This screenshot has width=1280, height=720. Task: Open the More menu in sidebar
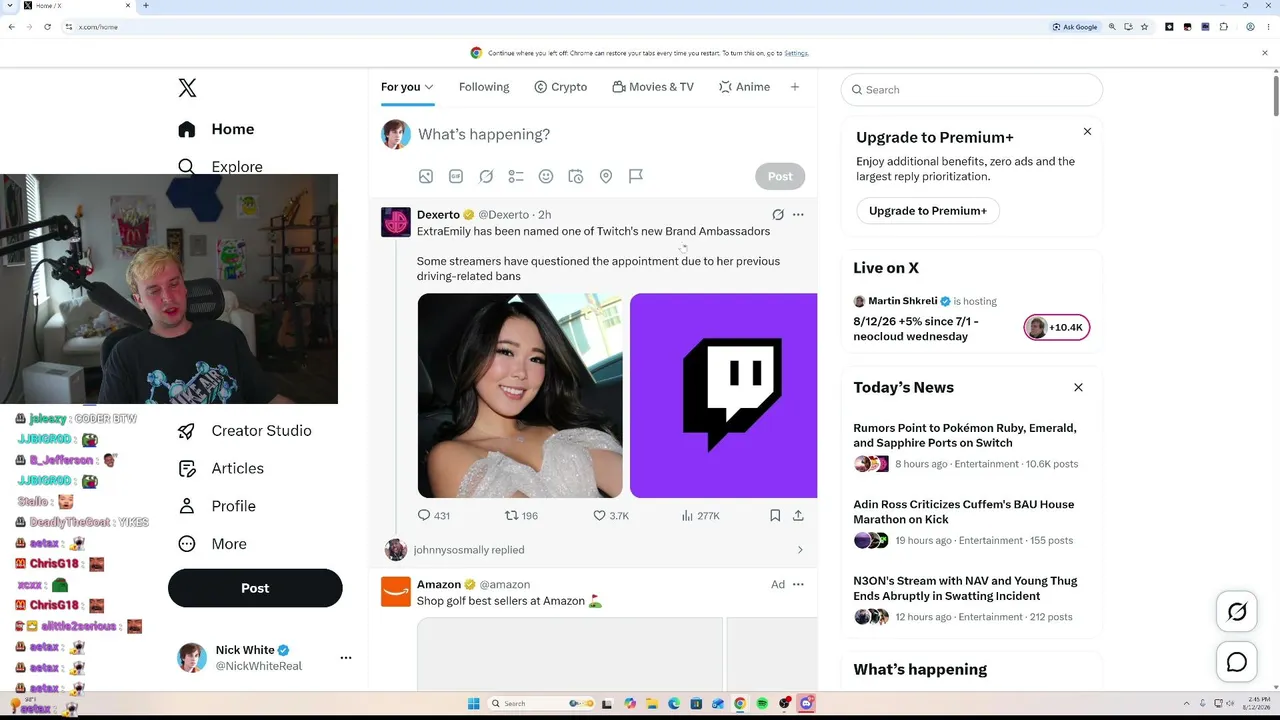[x=212, y=544]
